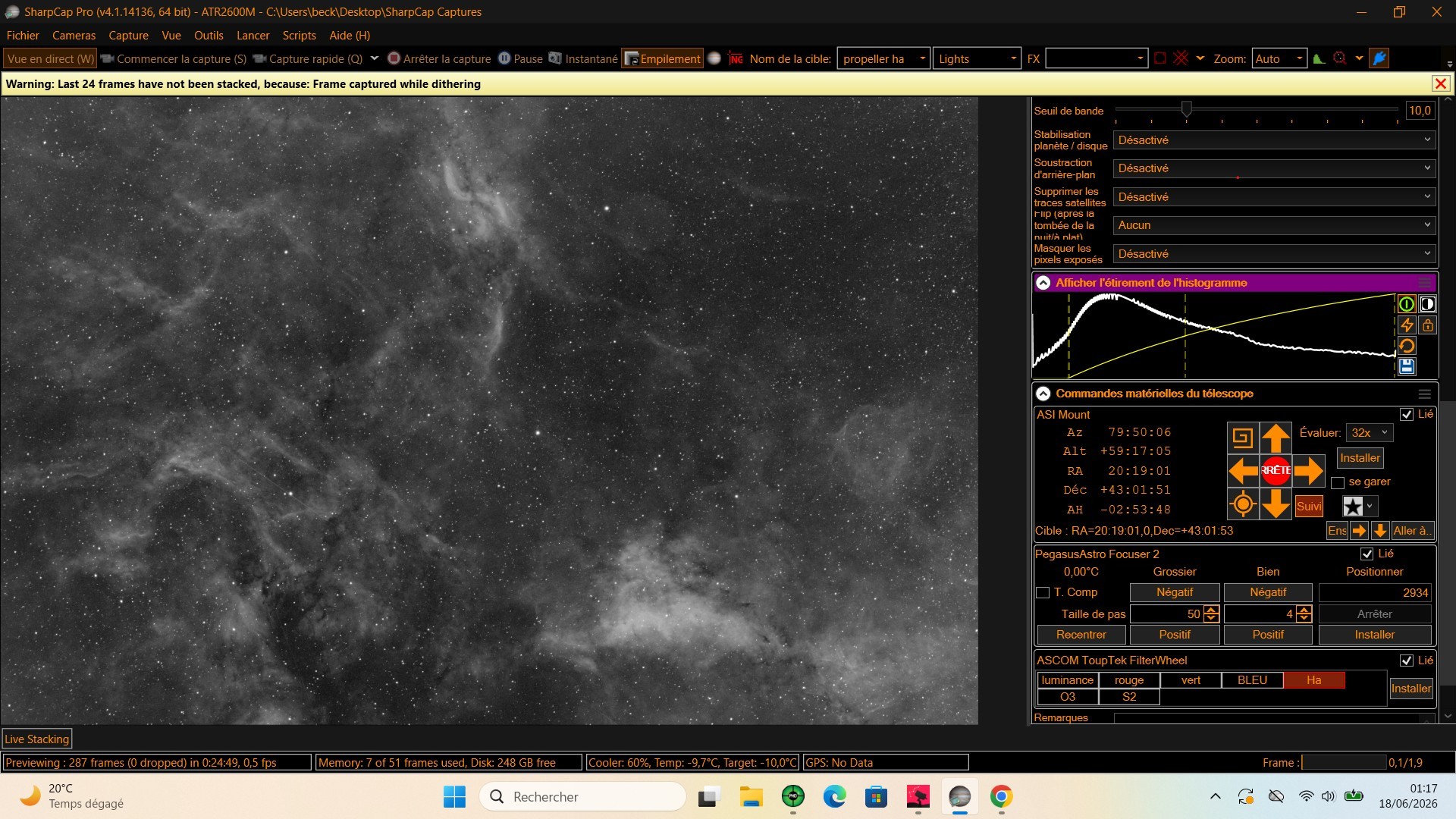Save histogram stretch with floppy icon

click(1407, 367)
